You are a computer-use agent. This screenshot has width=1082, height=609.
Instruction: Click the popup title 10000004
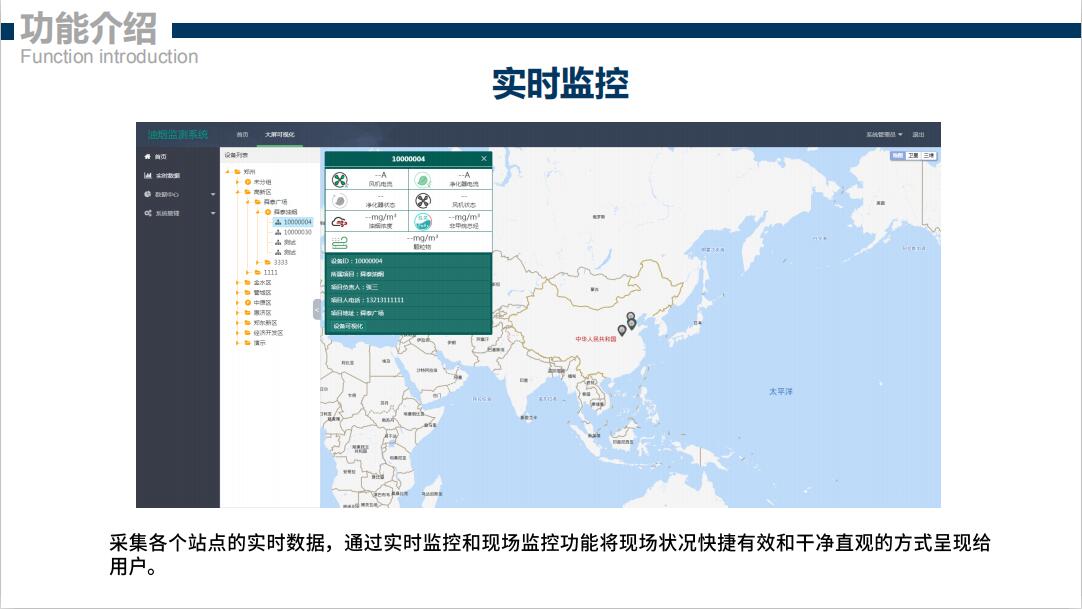[x=409, y=159]
